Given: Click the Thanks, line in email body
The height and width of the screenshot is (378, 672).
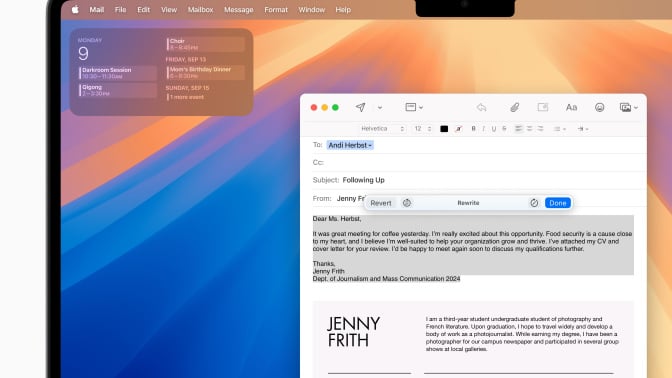Looking at the screenshot, I should [x=324, y=264].
